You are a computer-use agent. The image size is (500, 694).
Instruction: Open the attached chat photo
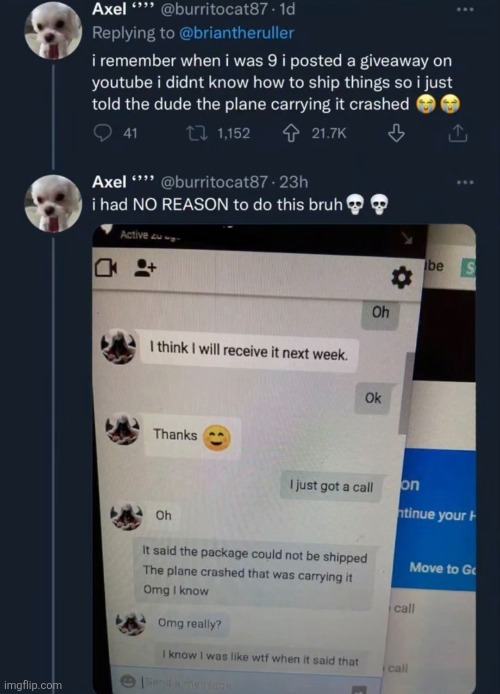(x=284, y=458)
